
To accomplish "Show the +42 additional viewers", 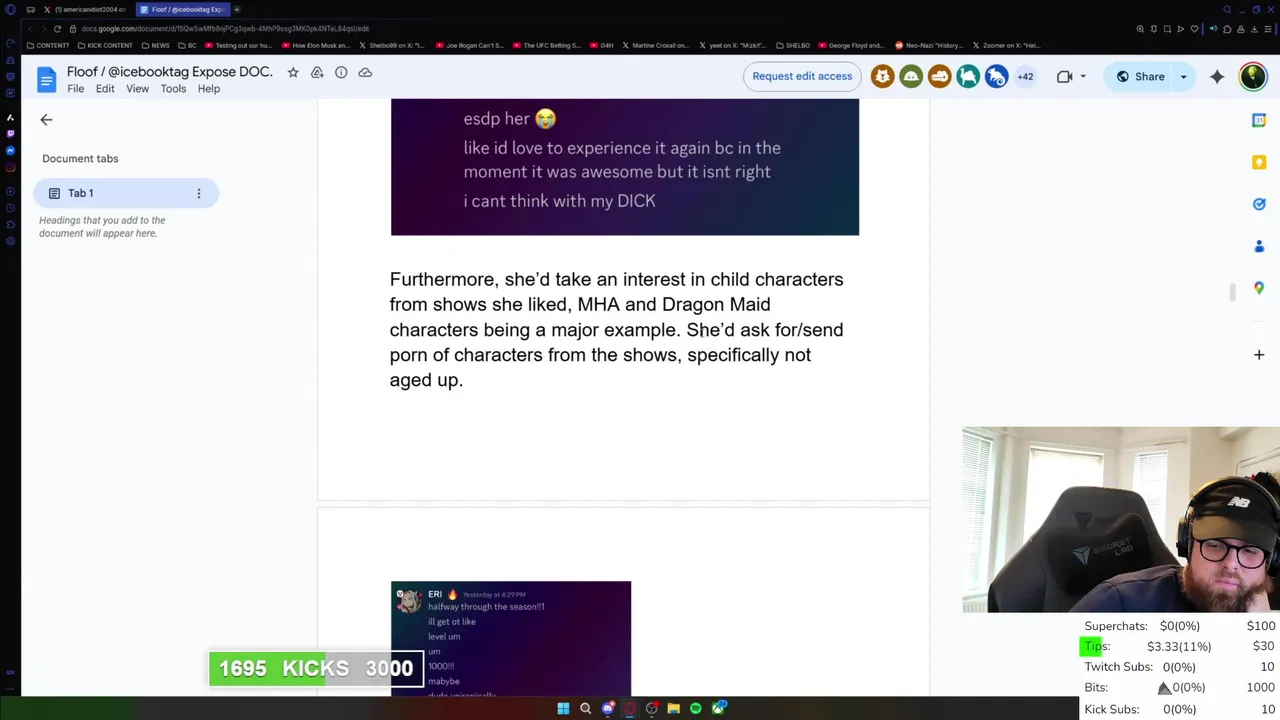I will click(1025, 76).
